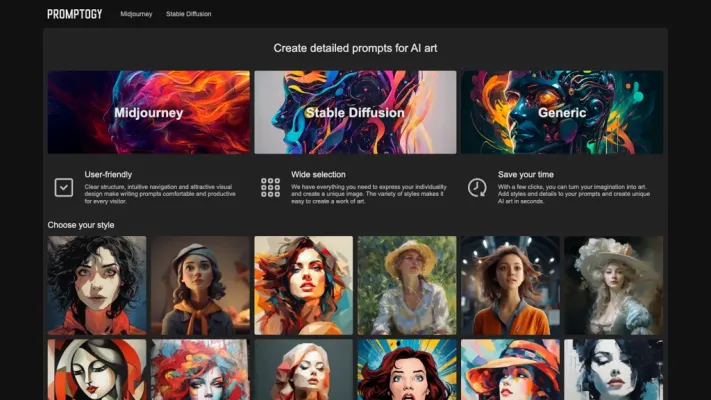Pick the colorful abstract orange-haired portrait
Image resolution: width=711 pixels, height=400 pixels.
(303, 285)
